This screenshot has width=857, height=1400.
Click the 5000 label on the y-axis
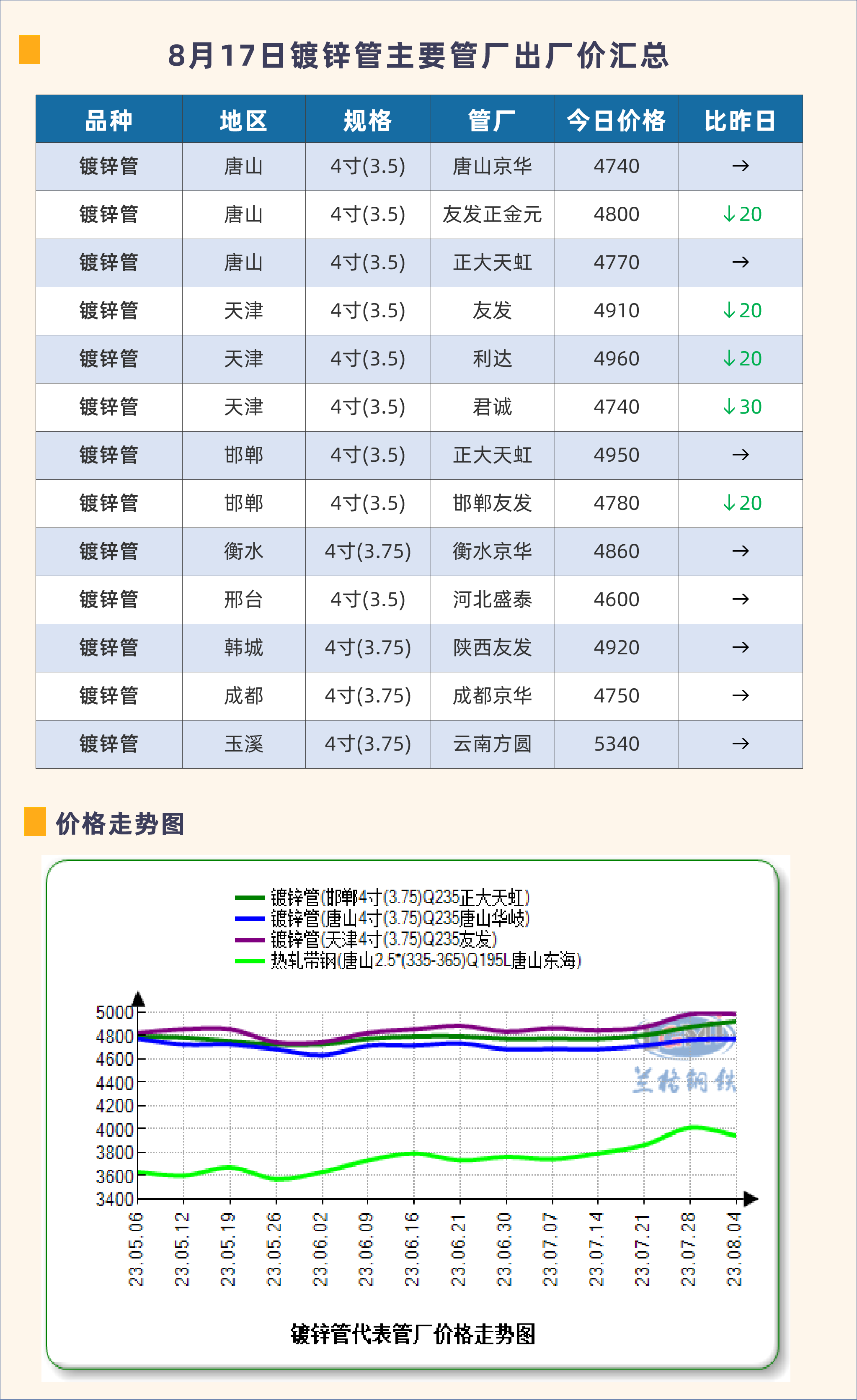click(115, 1012)
